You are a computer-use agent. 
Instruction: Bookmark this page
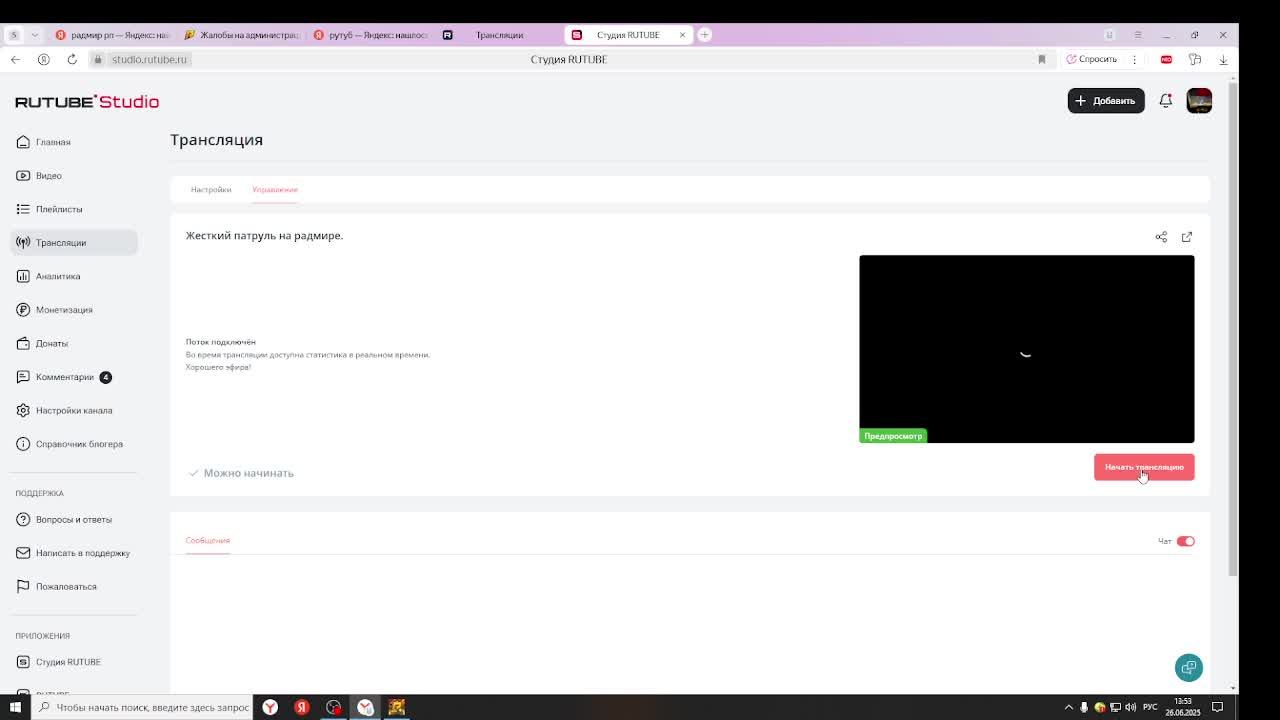(x=1042, y=59)
